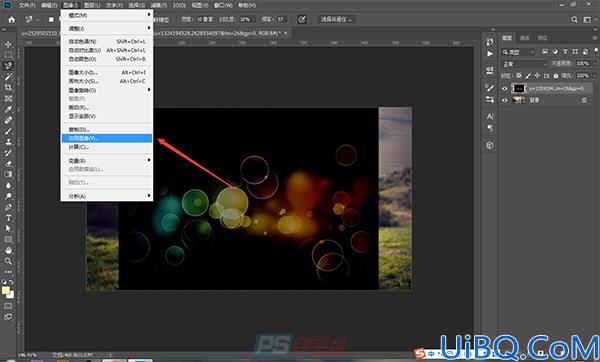The width and height of the screenshot is (600, 362).
Task: Select the Frame tool
Action: coord(8,98)
